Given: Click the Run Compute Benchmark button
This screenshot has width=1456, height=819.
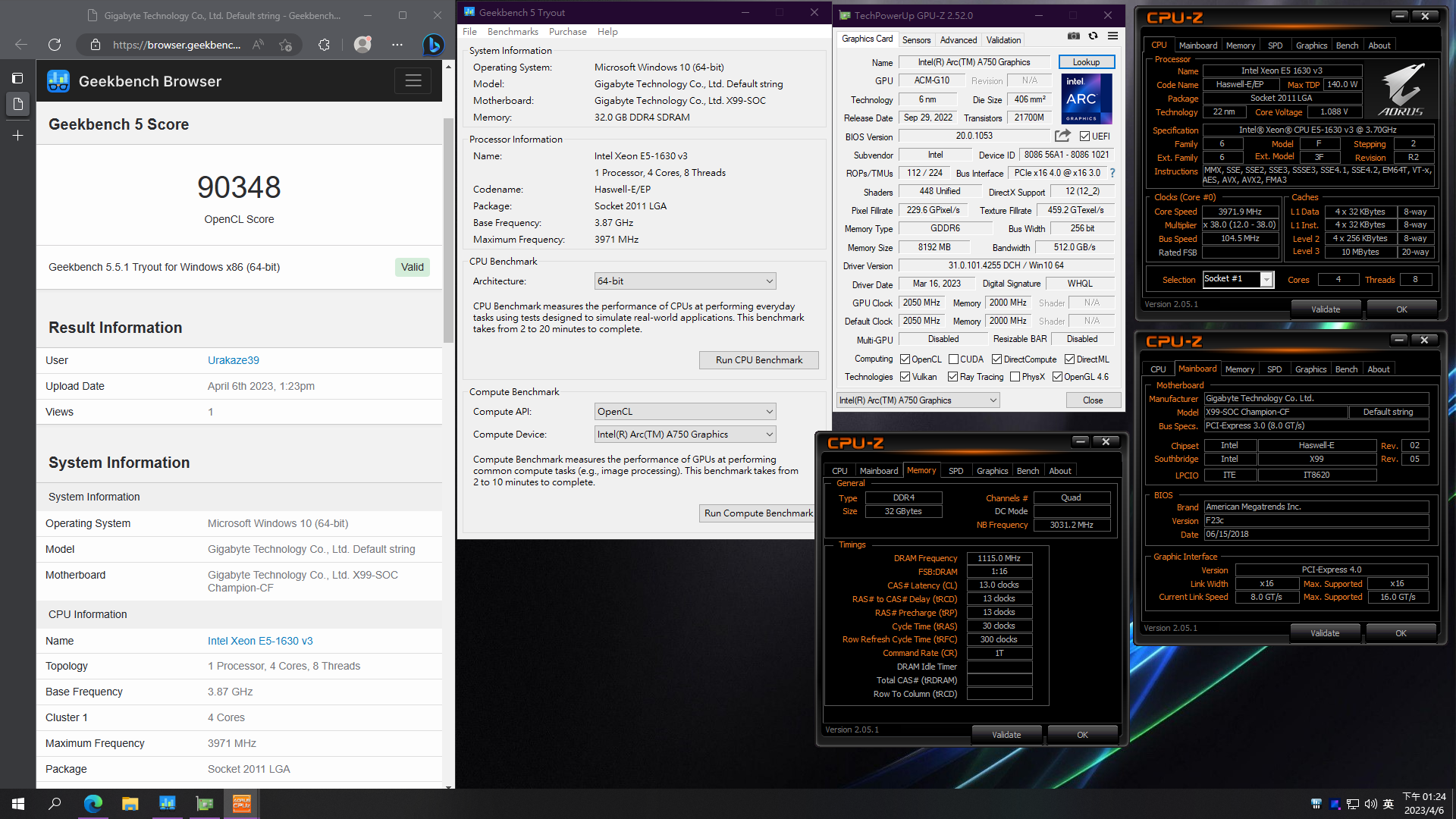Looking at the screenshot, I should click(x=758, y=513).
